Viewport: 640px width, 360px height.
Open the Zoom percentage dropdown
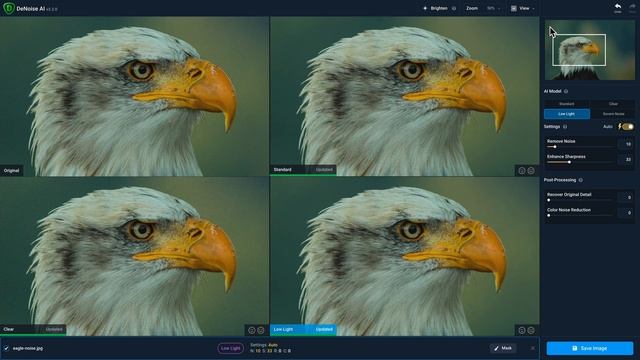click(x=493, y=8)
